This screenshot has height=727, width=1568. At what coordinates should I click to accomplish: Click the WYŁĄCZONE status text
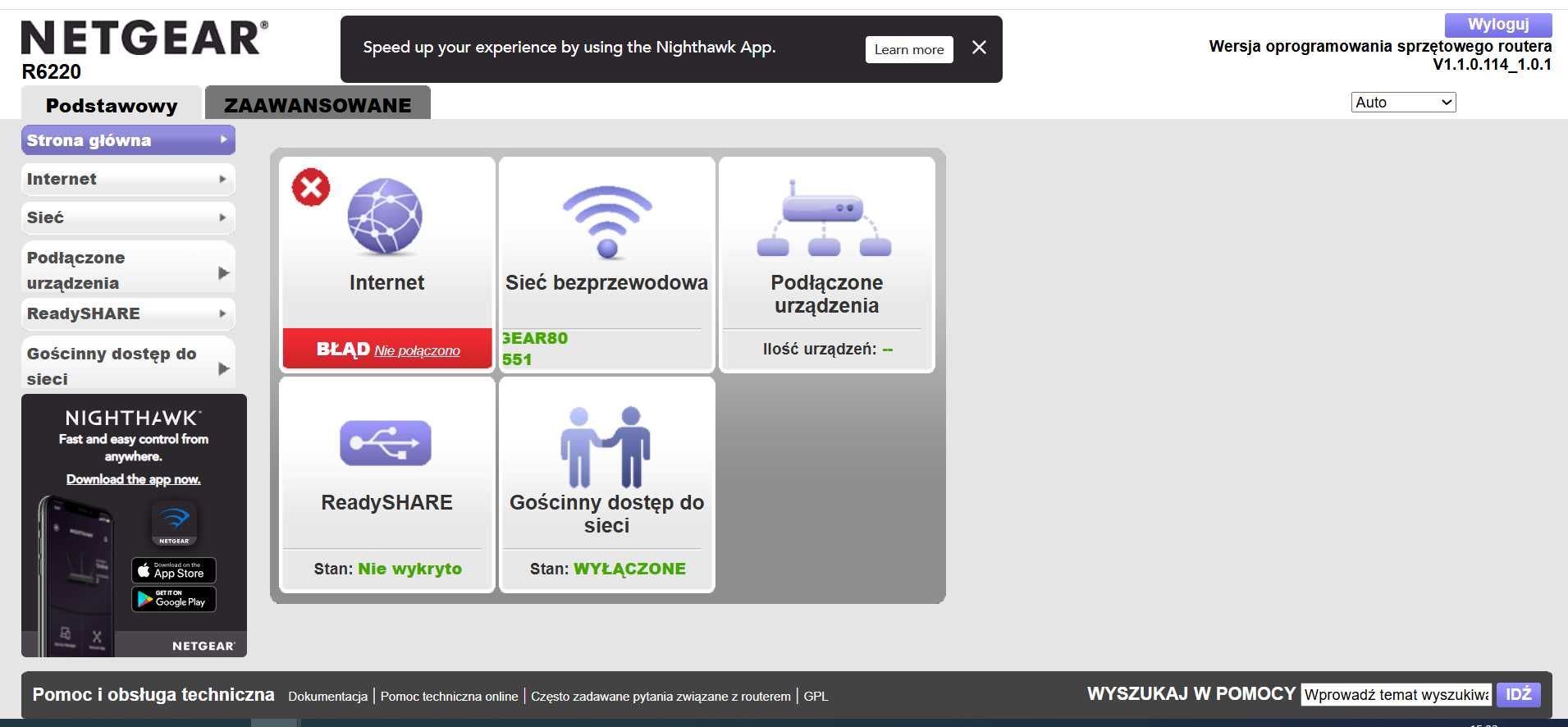coord(629,569)
